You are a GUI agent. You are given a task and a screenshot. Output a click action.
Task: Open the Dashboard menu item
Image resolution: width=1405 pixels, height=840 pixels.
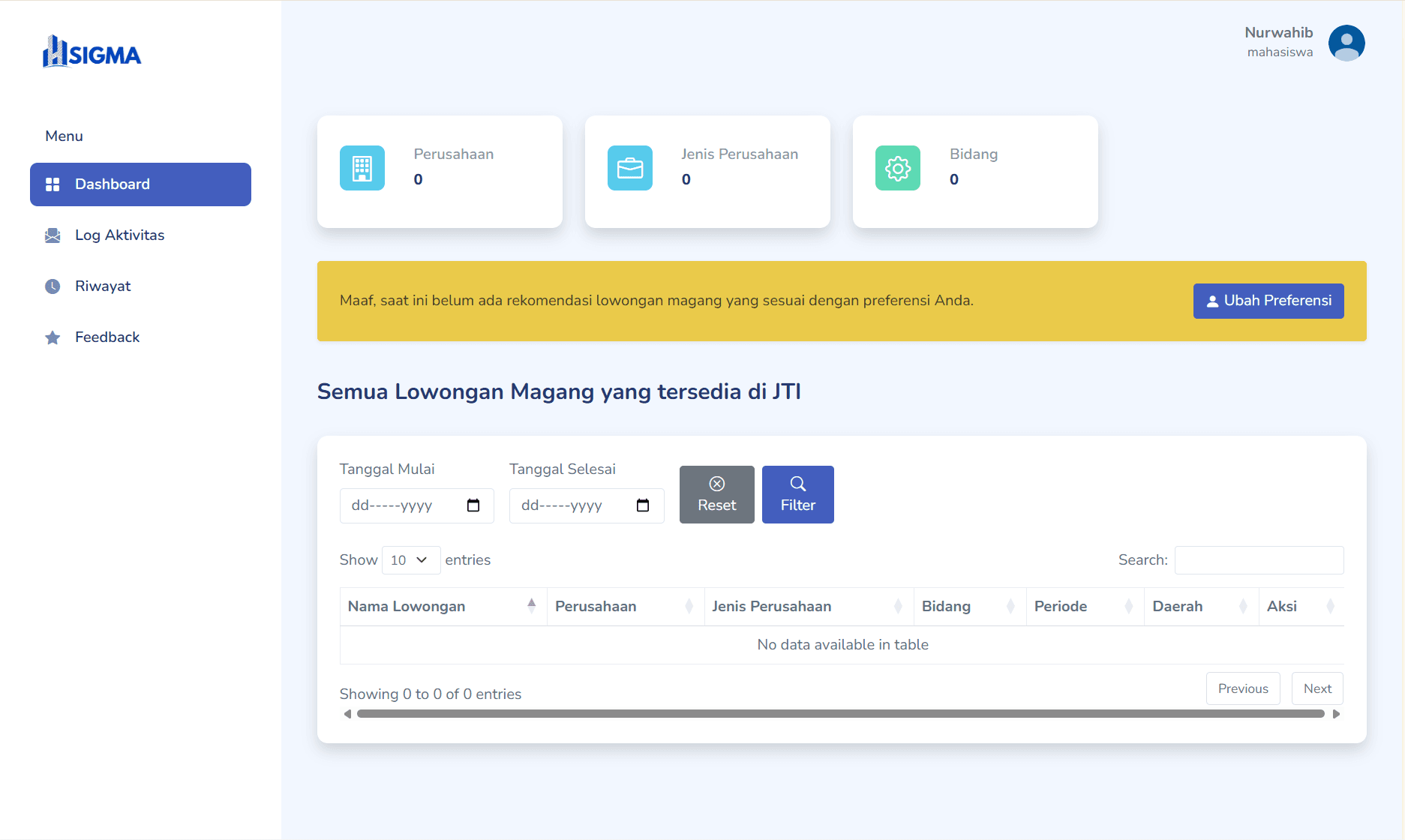140,184
